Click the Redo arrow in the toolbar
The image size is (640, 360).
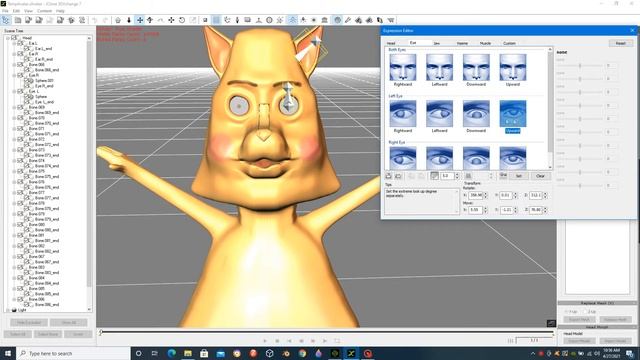(x=105, y=20)
